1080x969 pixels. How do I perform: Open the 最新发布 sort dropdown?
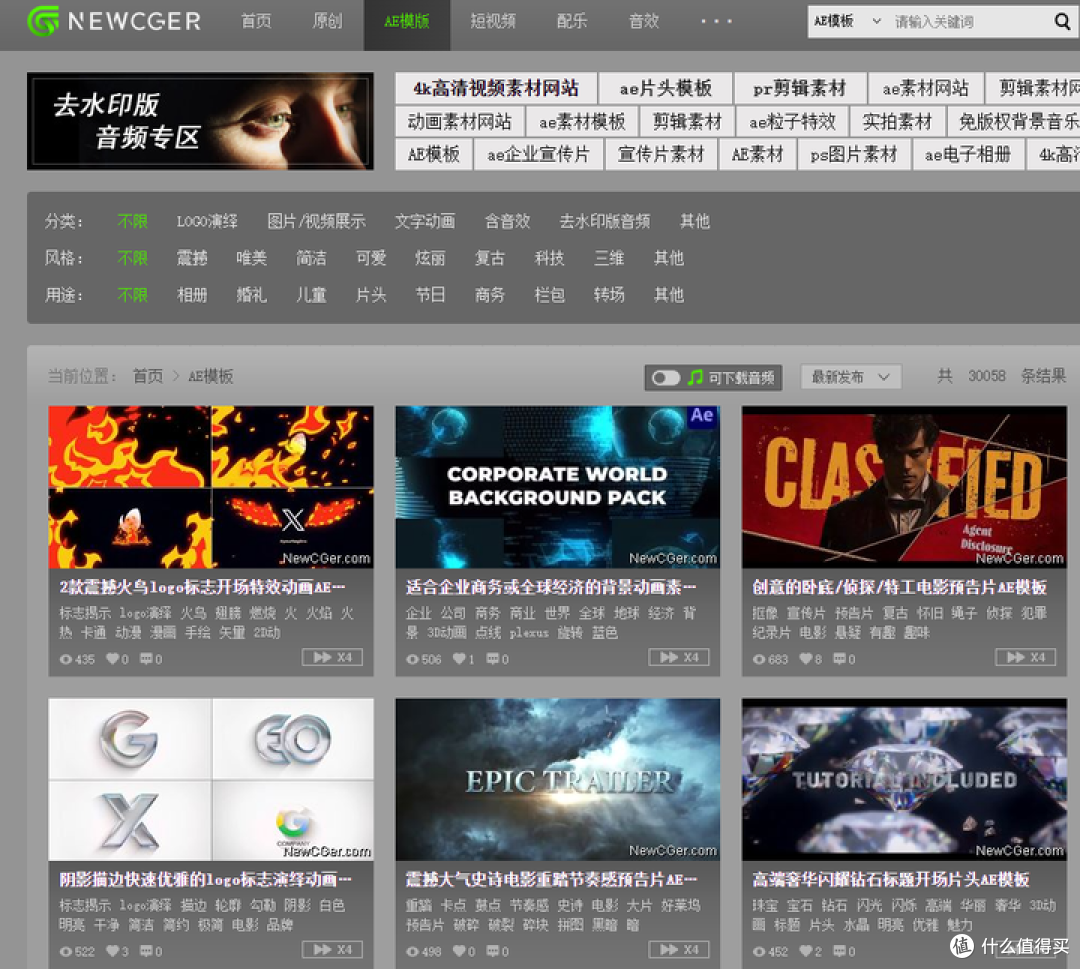click(851, 377)
